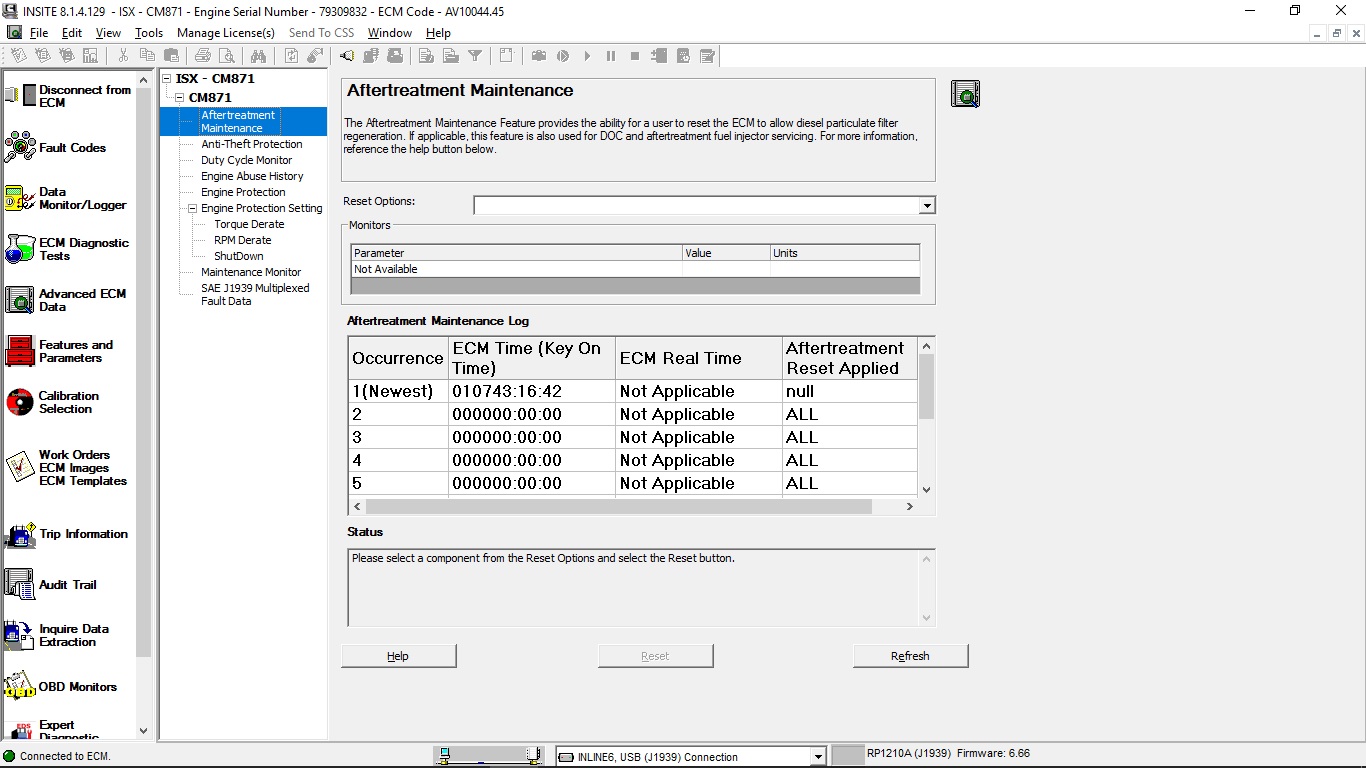This screenshot has width=1366, height=768.
Task: Open the Edit menu
Action: (x=72, y=33)
